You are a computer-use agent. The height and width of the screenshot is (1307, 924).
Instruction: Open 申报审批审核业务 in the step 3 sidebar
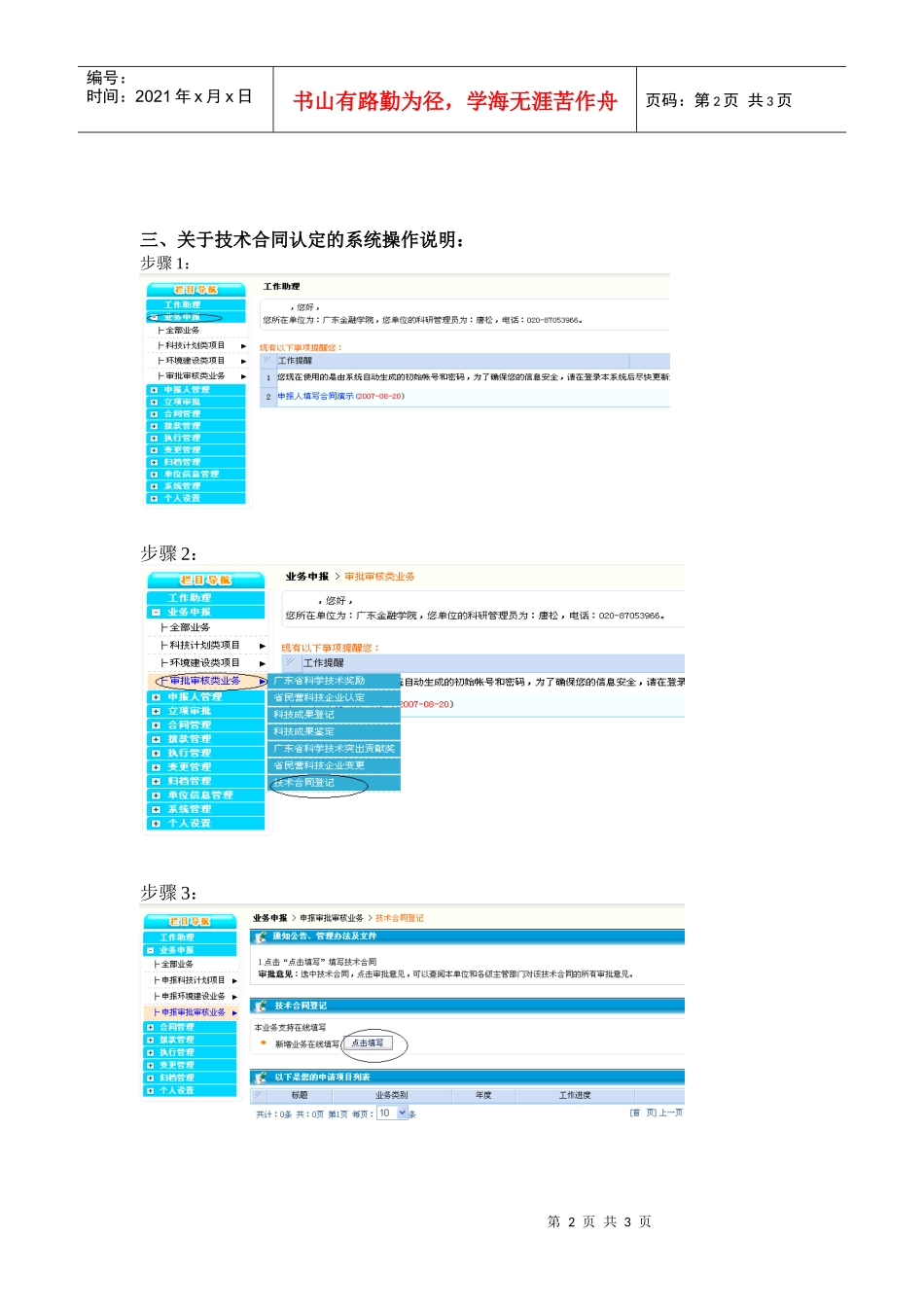pos(193,1012)
